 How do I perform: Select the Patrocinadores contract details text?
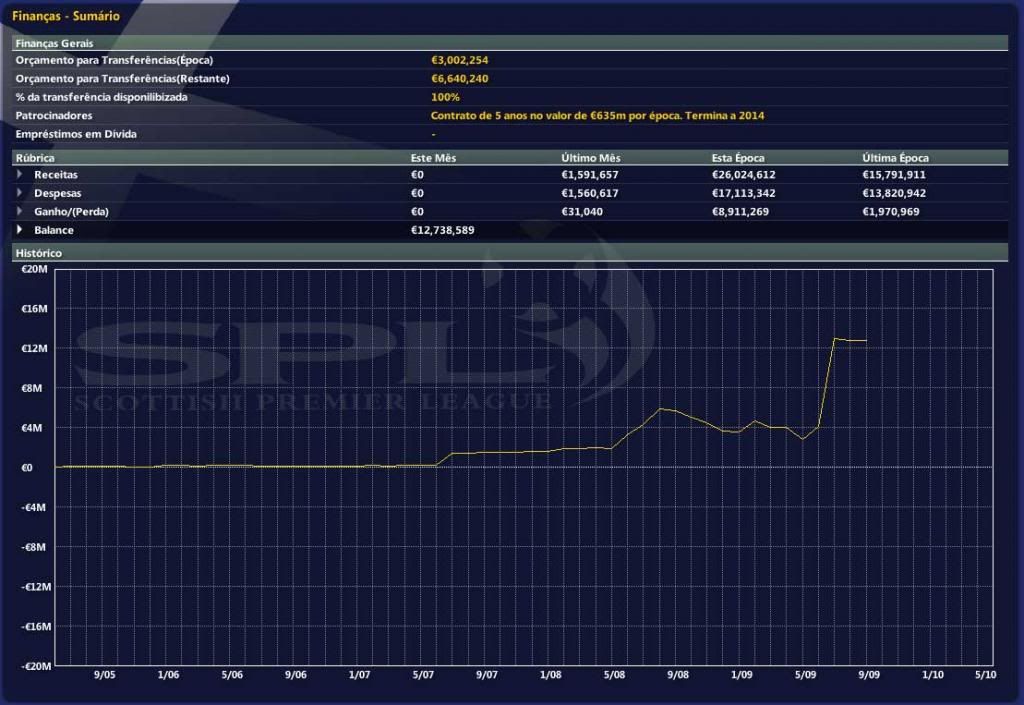597,116
